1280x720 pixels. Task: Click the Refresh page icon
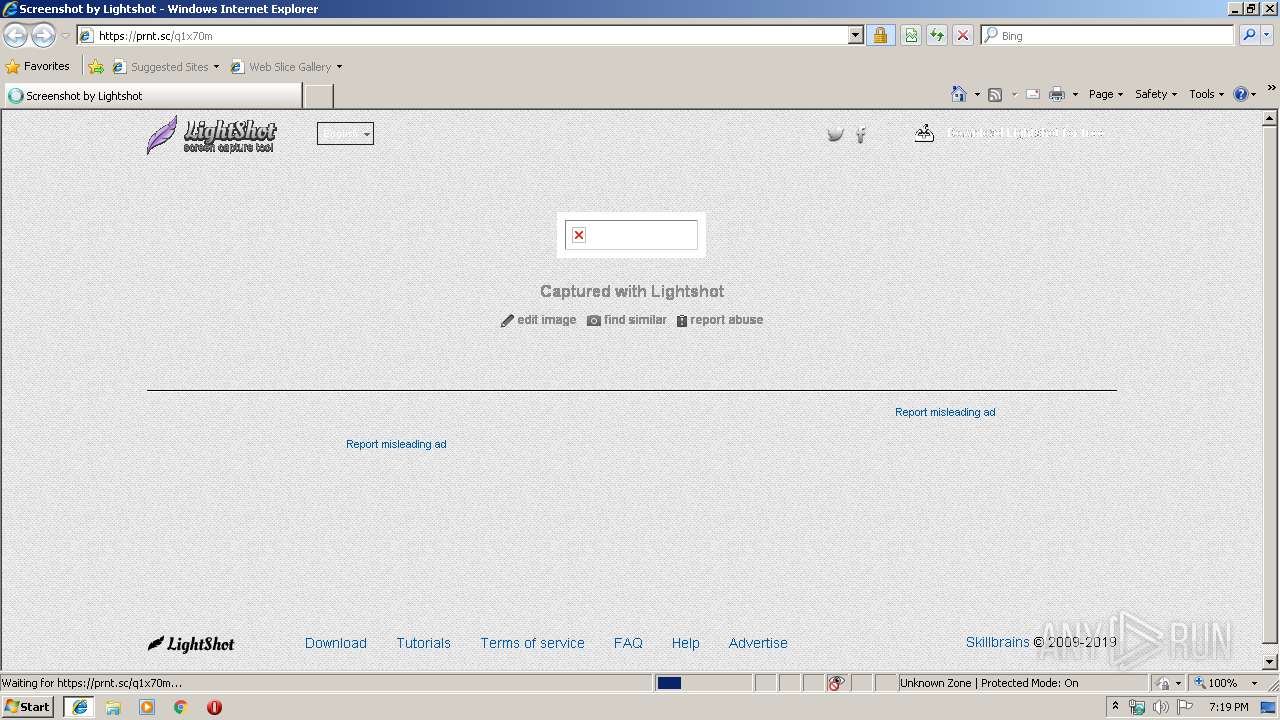(937, 35)
